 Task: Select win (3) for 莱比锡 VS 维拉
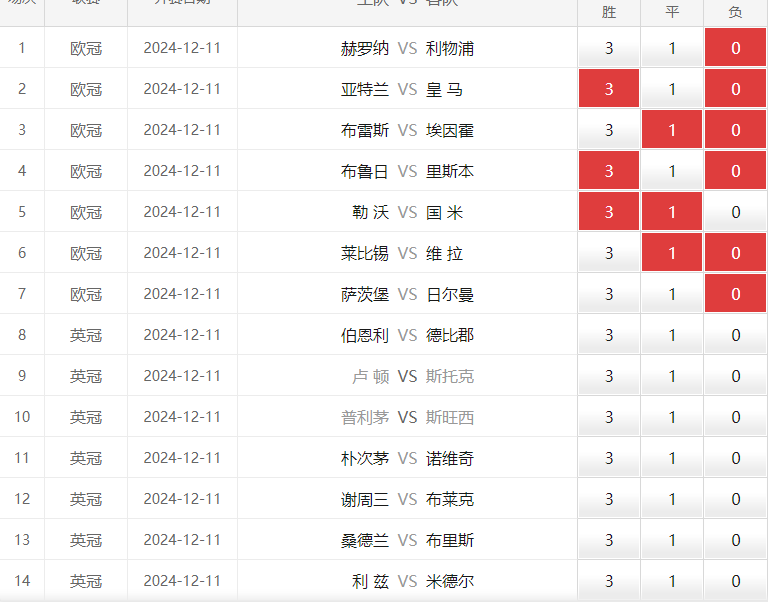(609, 253)
